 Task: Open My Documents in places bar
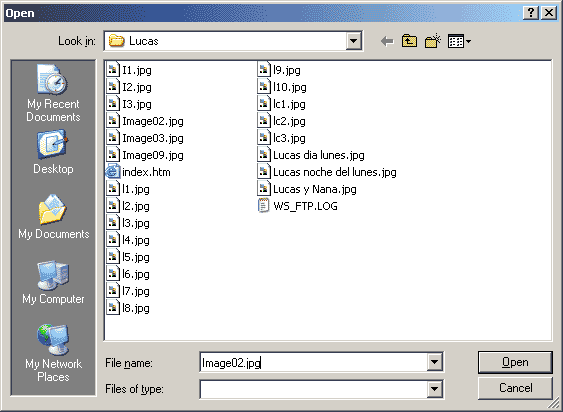(53, 217)
